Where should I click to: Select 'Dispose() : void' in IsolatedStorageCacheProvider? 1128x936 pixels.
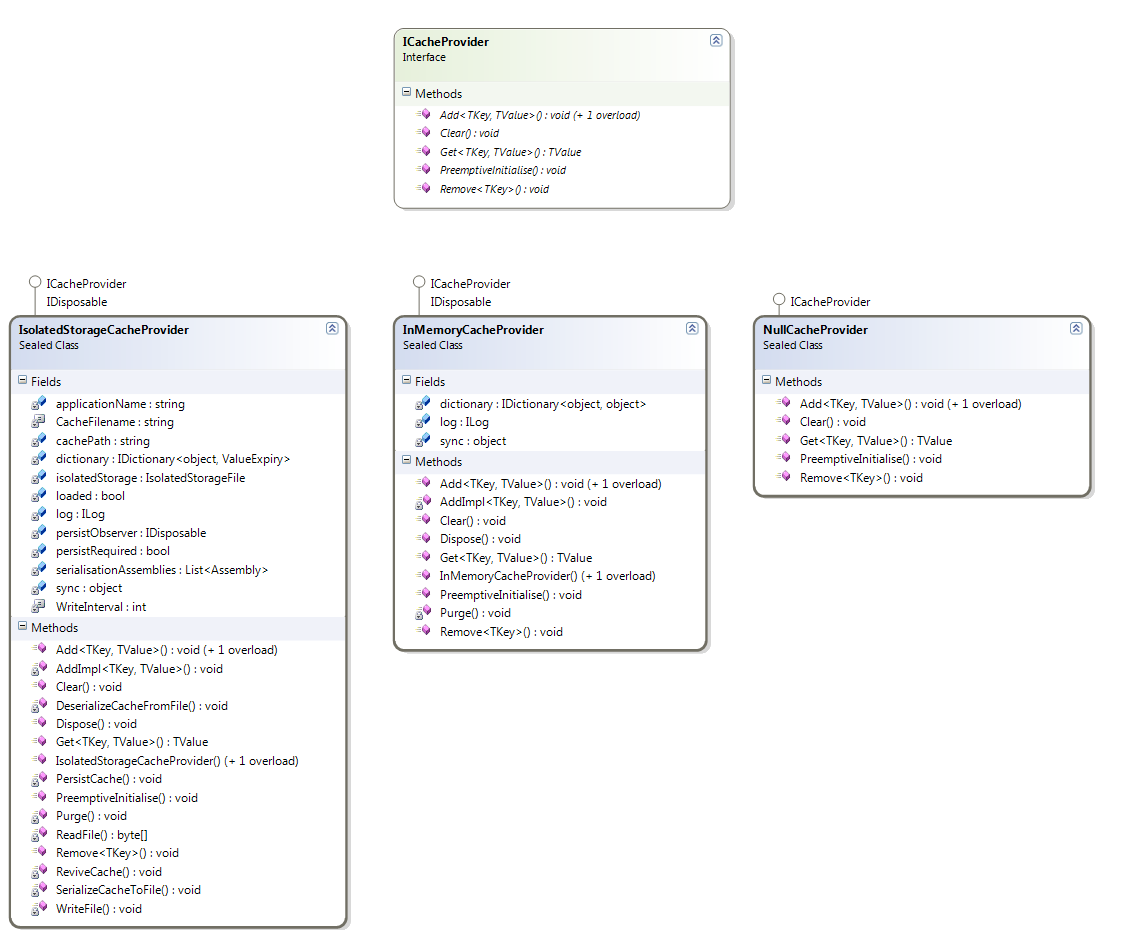(x=96, y=724)
